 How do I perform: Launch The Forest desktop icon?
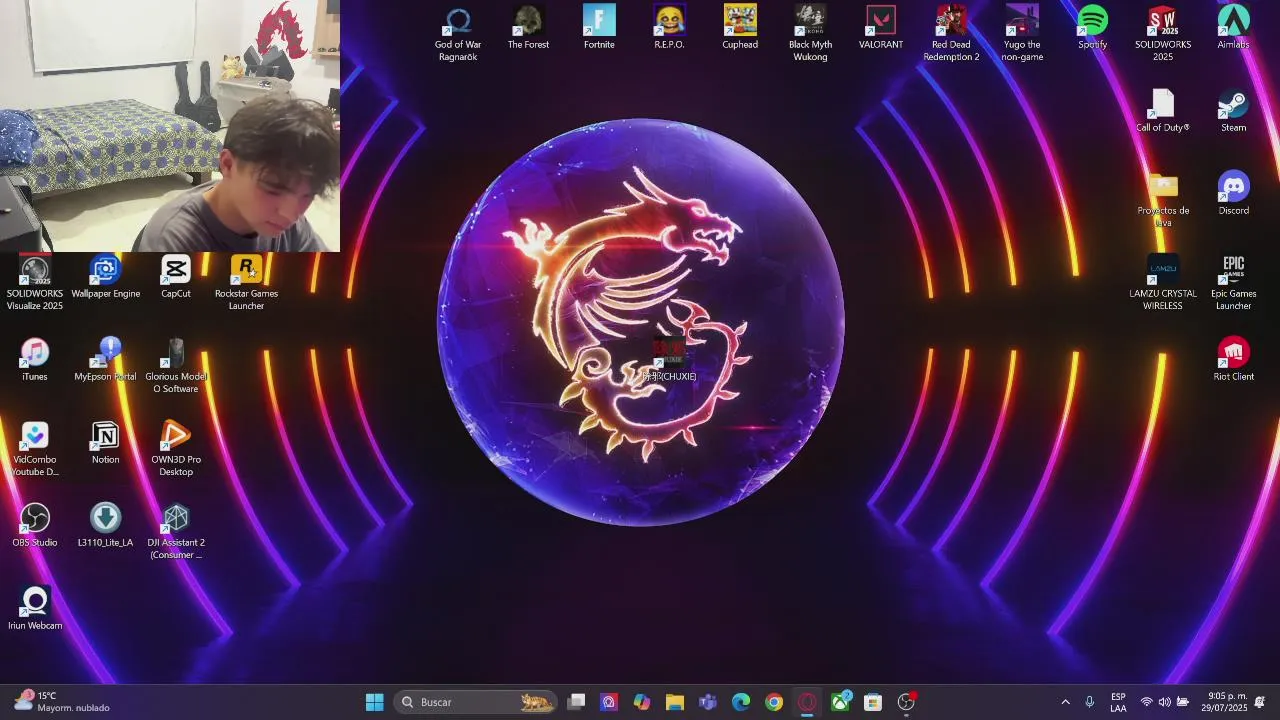click(x=528, y=28)
